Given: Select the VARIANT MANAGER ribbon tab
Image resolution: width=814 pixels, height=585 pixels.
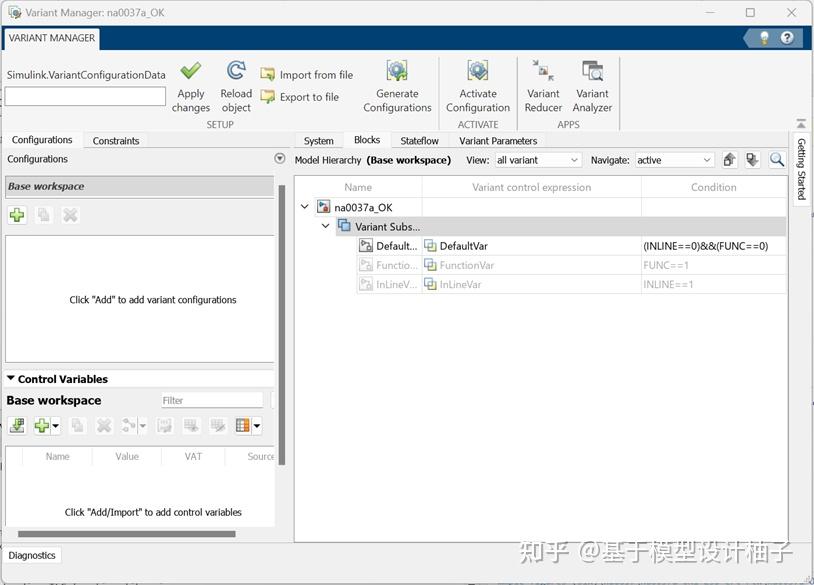Looking at the screenshot, I should 51,38.
